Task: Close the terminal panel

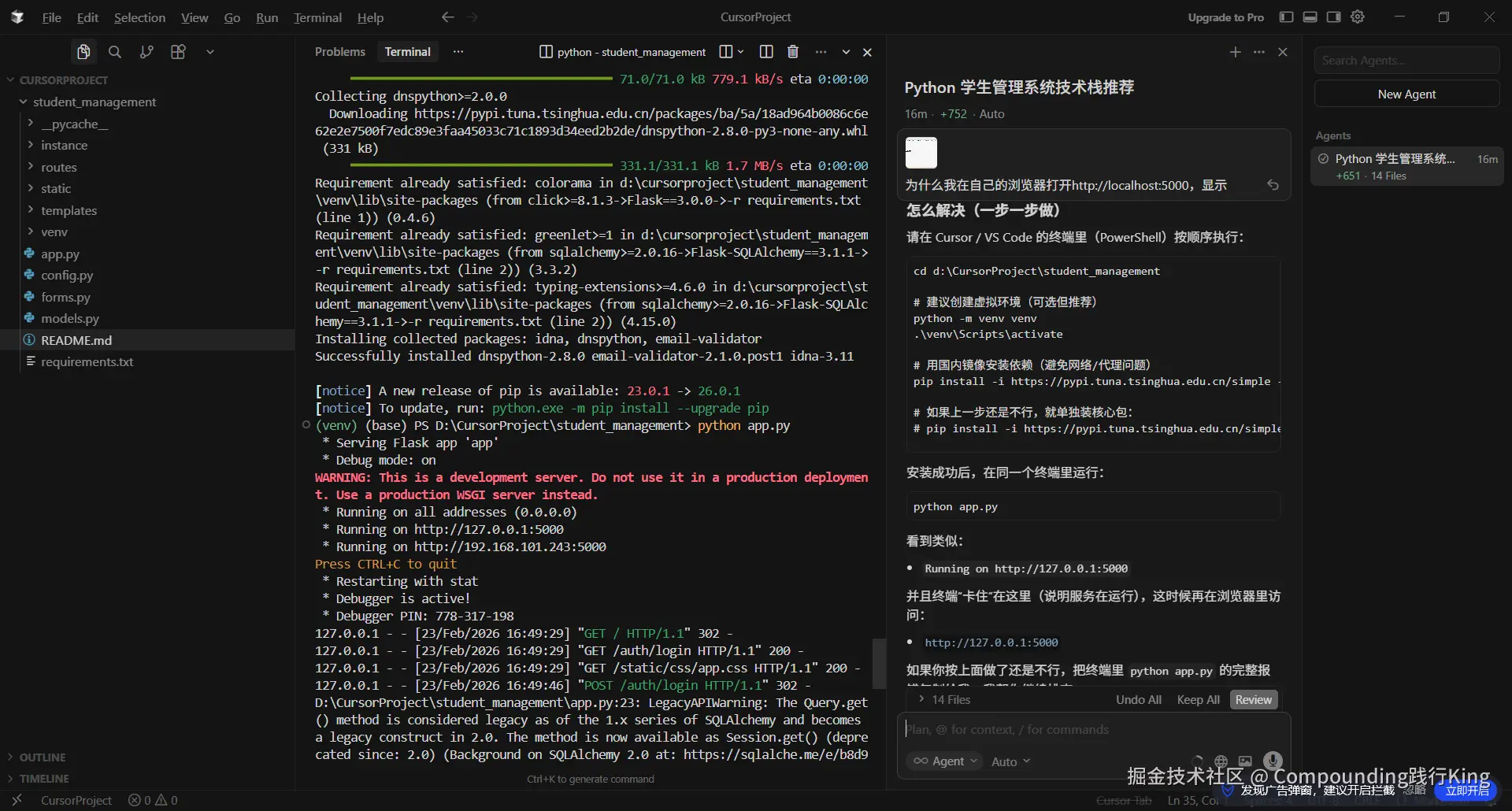Action: 867,52
